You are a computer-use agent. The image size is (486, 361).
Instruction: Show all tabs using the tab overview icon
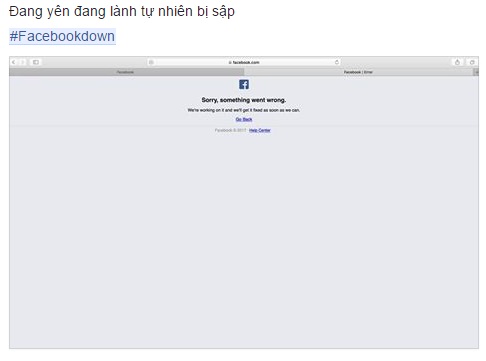point(472,62)
